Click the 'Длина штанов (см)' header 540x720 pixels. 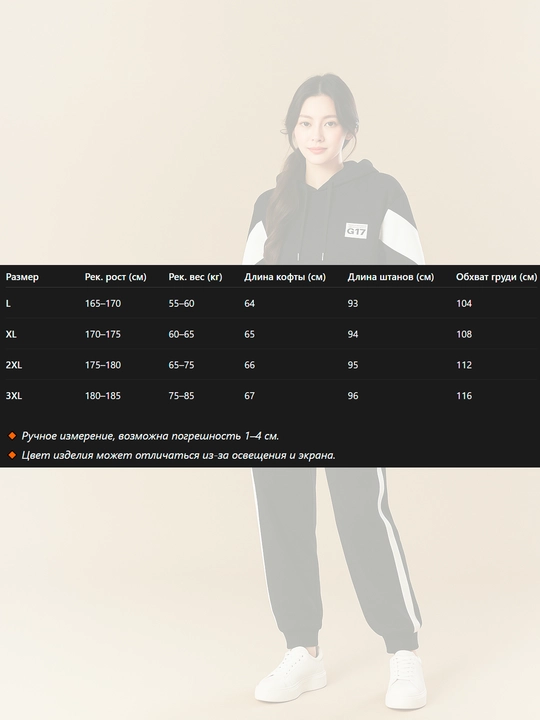[x=390, y=277]
